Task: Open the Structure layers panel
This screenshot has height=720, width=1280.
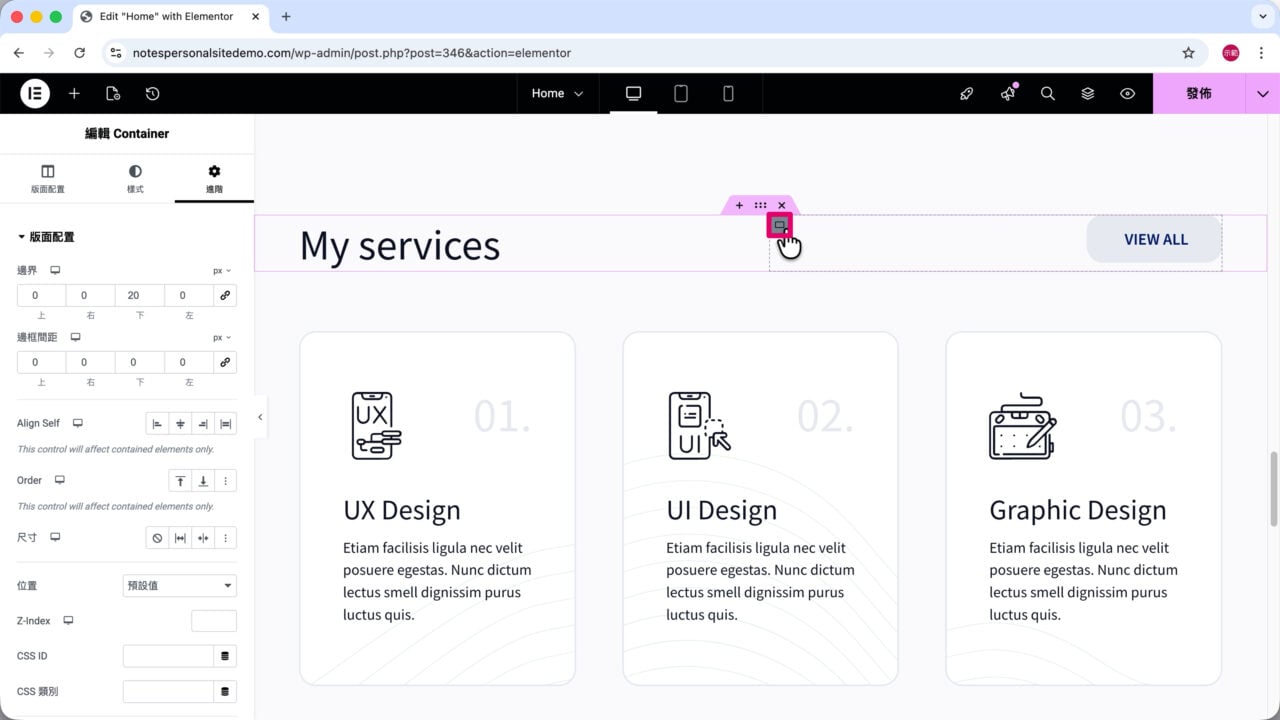Action: [1088, 93]
